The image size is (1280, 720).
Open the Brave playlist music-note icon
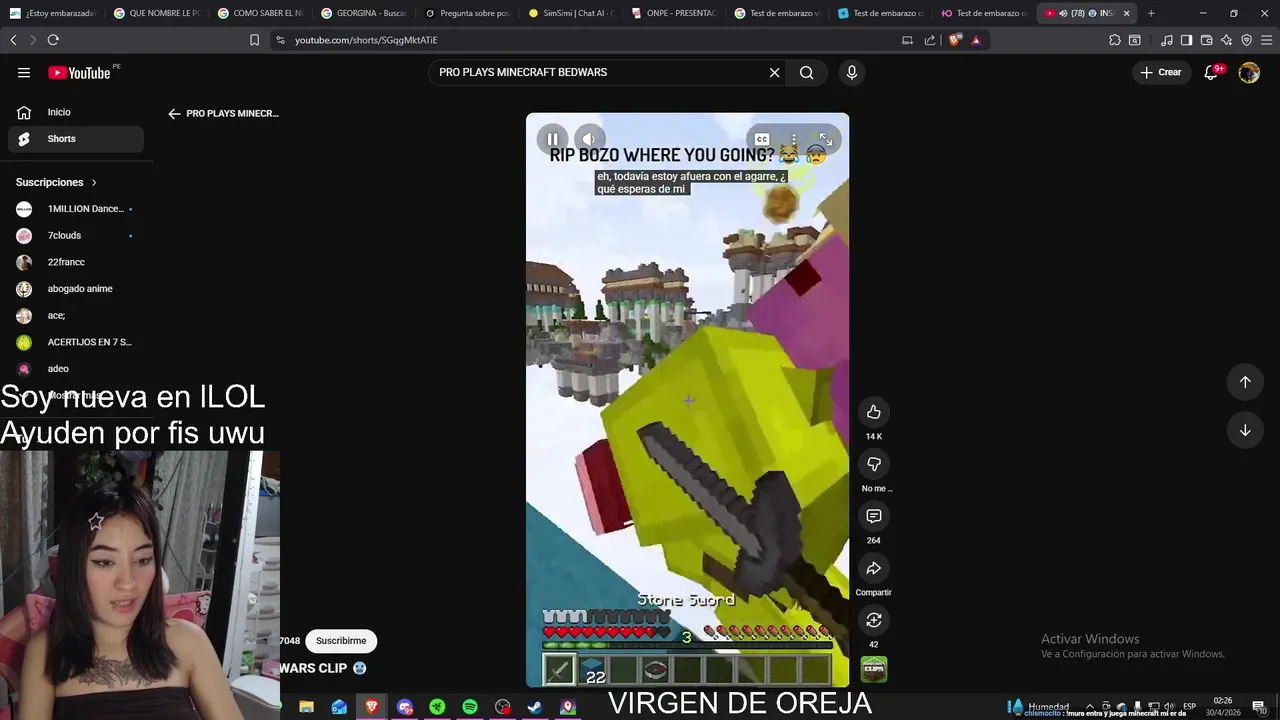point(1166,40)
